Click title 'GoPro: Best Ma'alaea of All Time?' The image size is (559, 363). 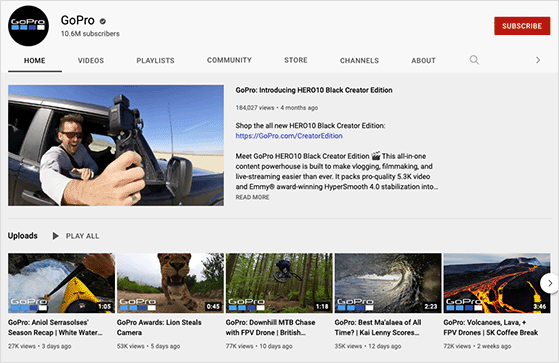click(378, 327)
